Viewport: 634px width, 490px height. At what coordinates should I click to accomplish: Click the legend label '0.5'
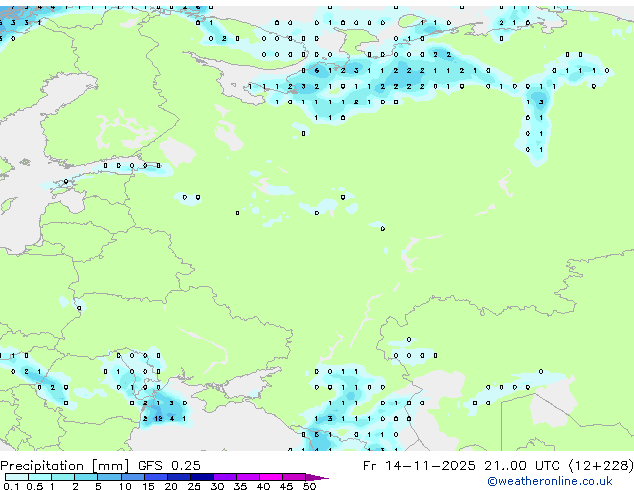pyautogui.click(x=34, y=486)
